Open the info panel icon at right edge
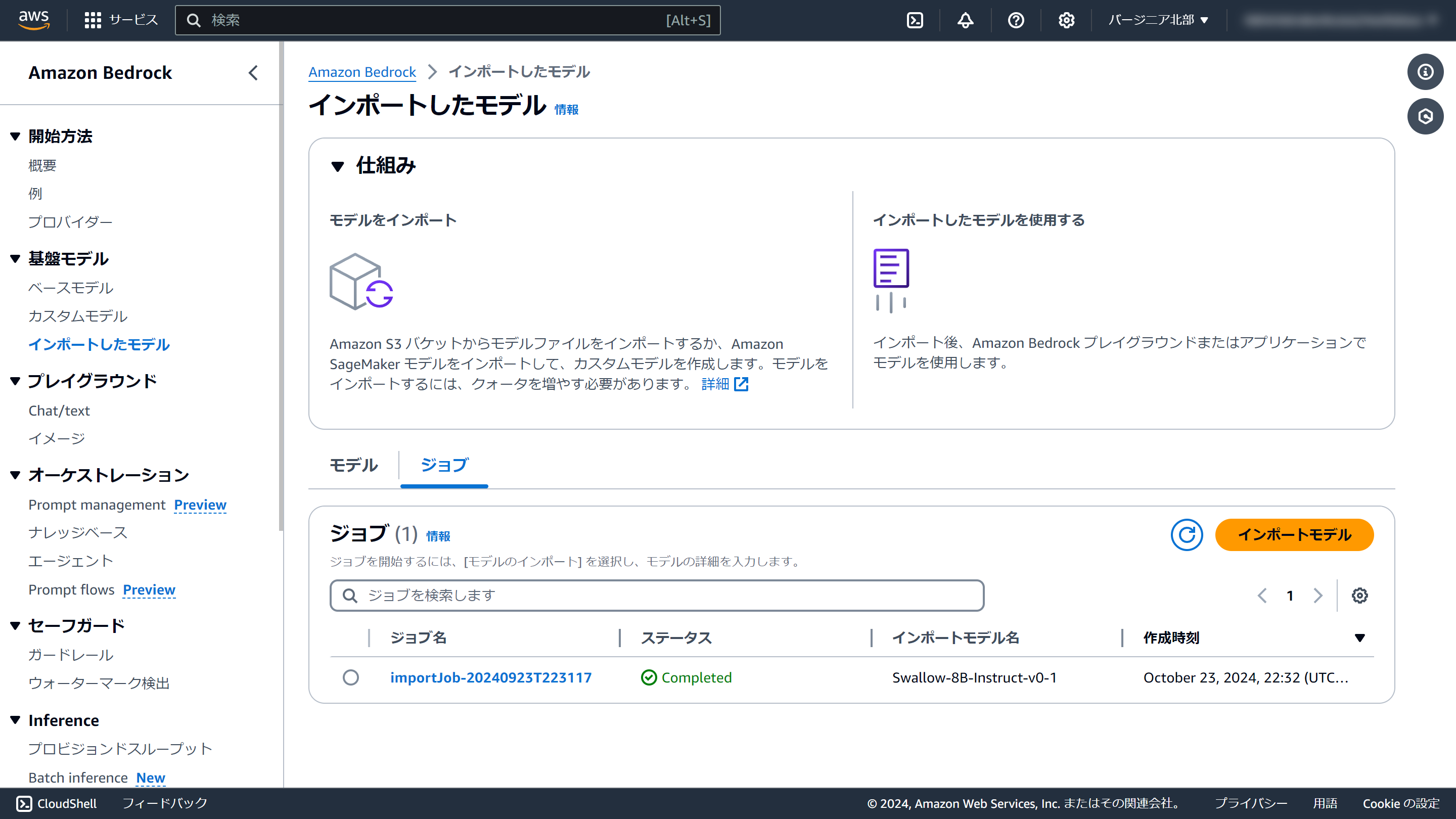 pos(1425,72)
